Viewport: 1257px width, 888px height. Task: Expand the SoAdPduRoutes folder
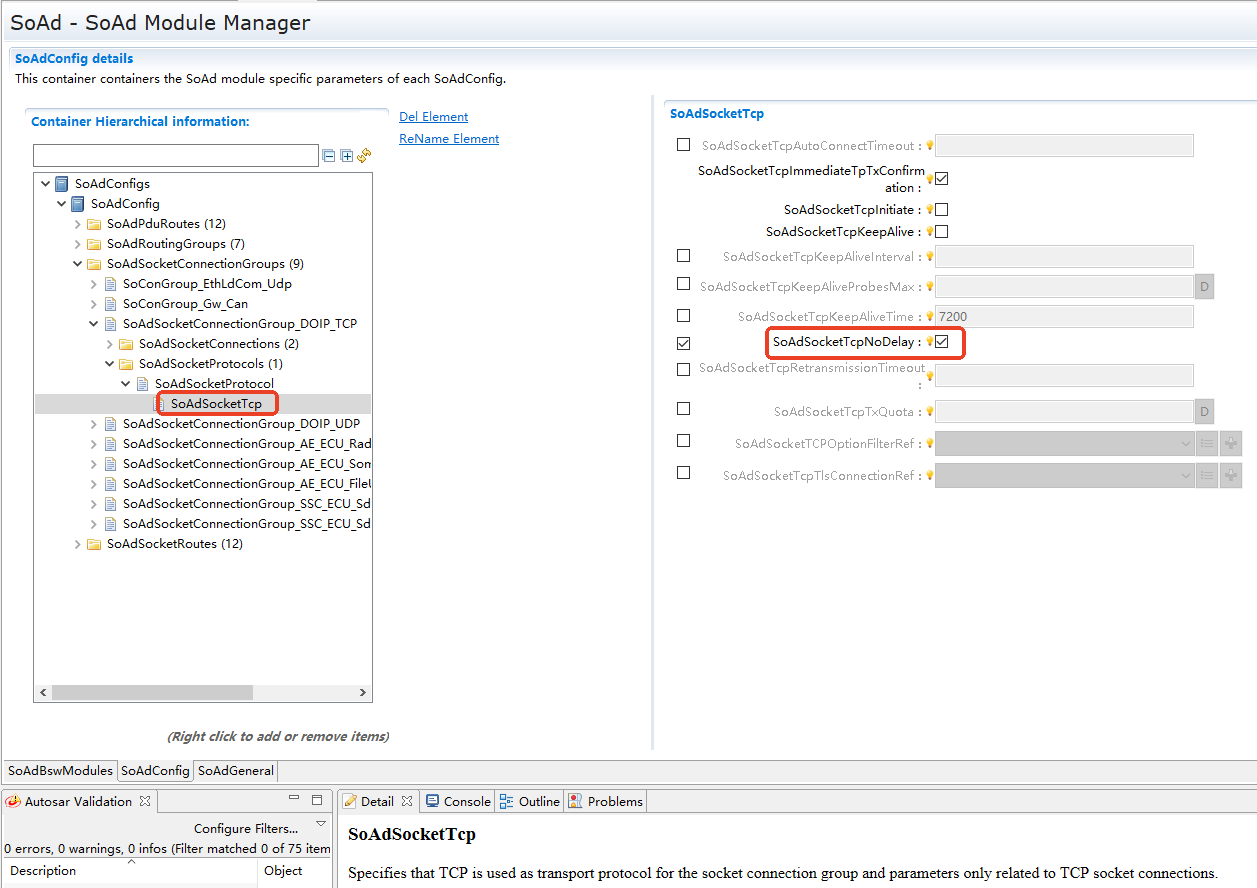(x=78, y=224)
